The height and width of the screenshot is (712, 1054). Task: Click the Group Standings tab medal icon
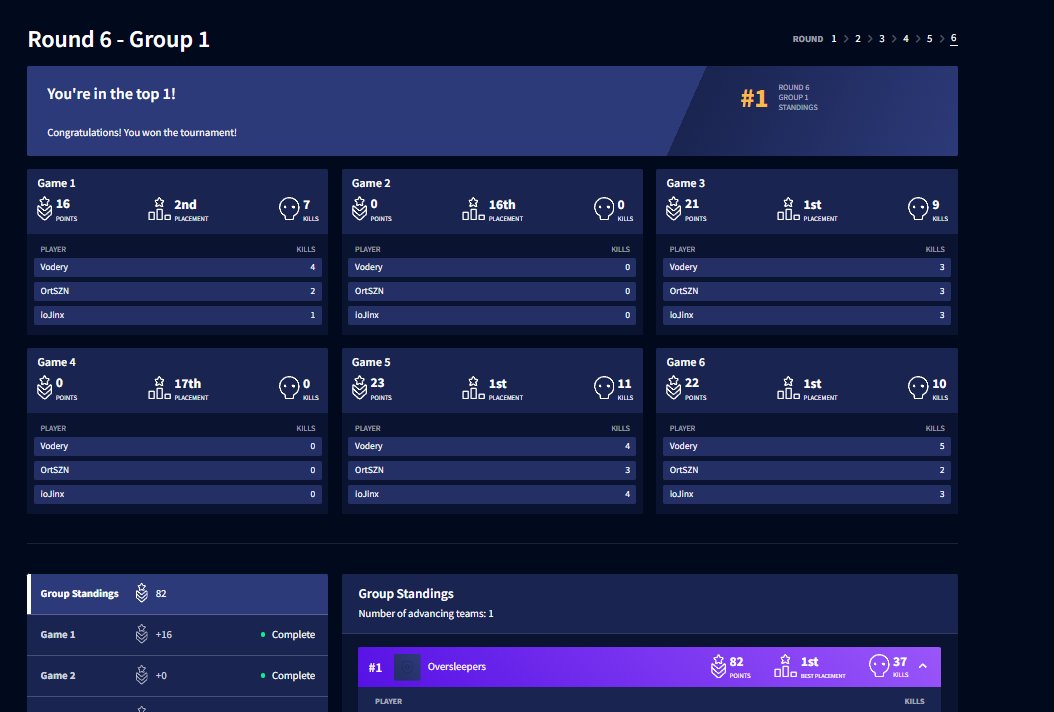point(142,593)
